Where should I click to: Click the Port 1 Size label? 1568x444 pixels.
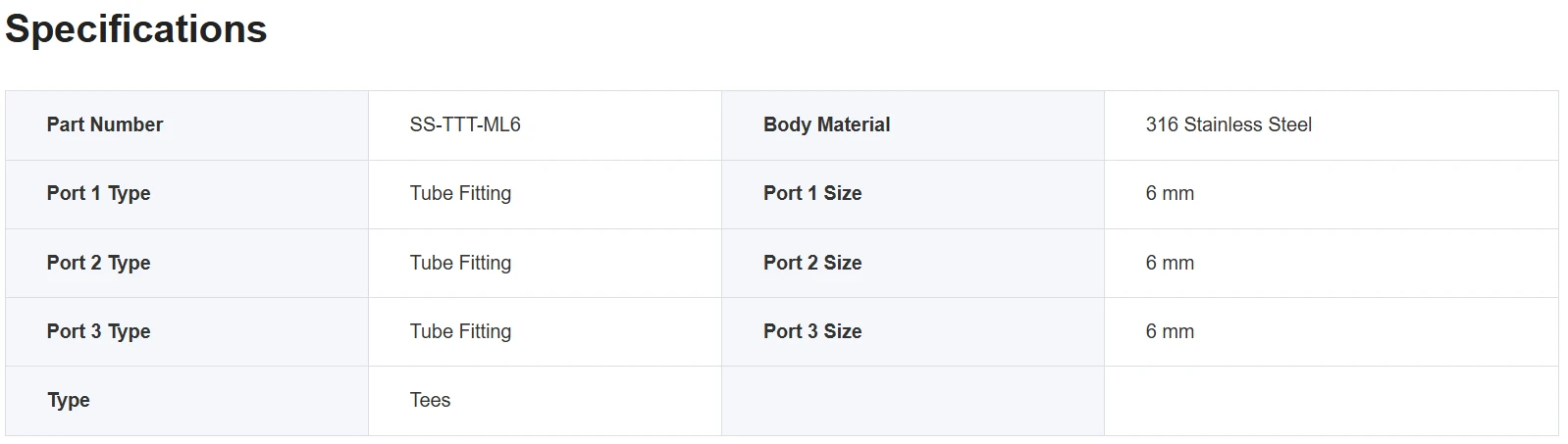click(x=812, y=193)
